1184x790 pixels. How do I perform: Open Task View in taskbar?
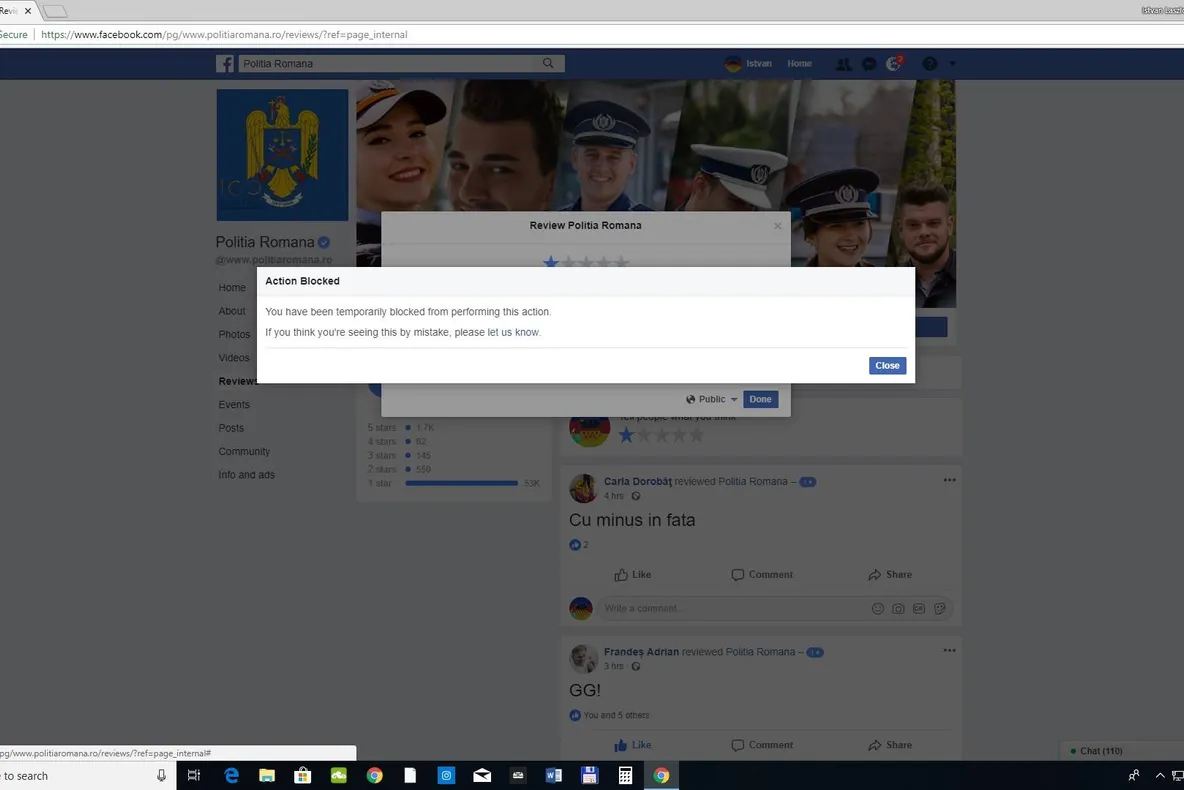tap(194, 776)
